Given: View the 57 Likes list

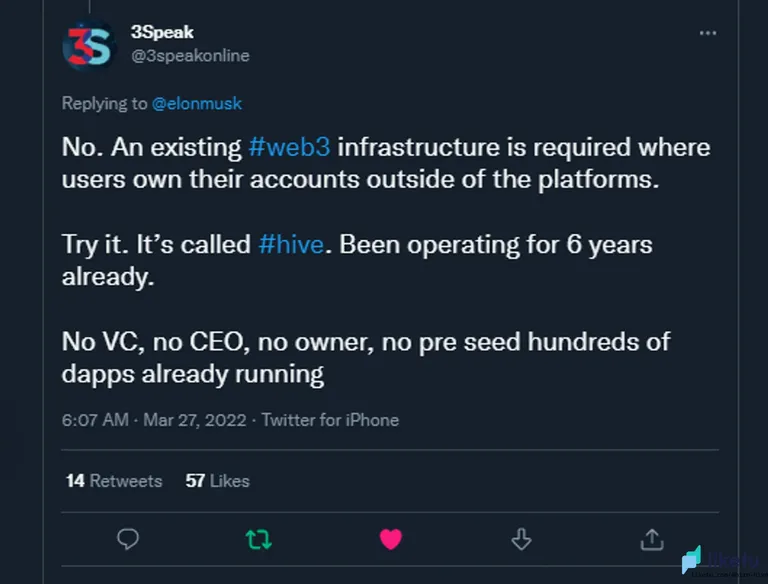Looking at the screenshot, I should (217, 481).
